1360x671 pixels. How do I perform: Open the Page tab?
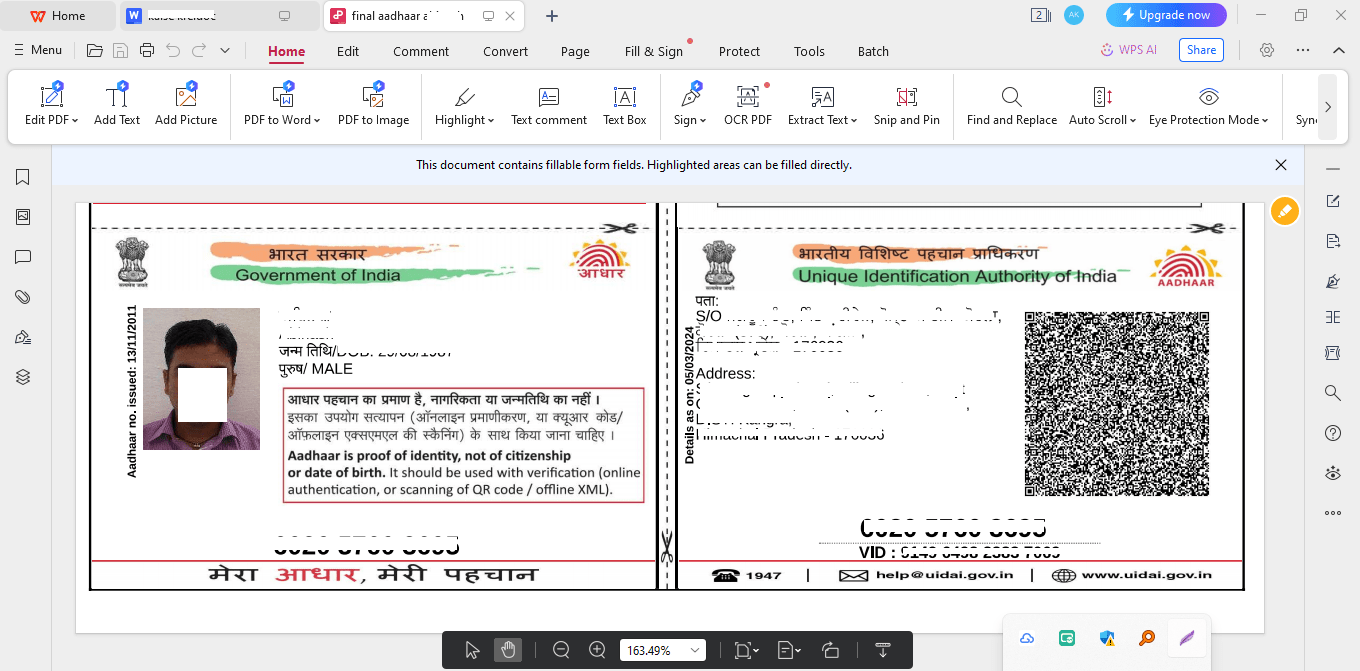point(575,51)
